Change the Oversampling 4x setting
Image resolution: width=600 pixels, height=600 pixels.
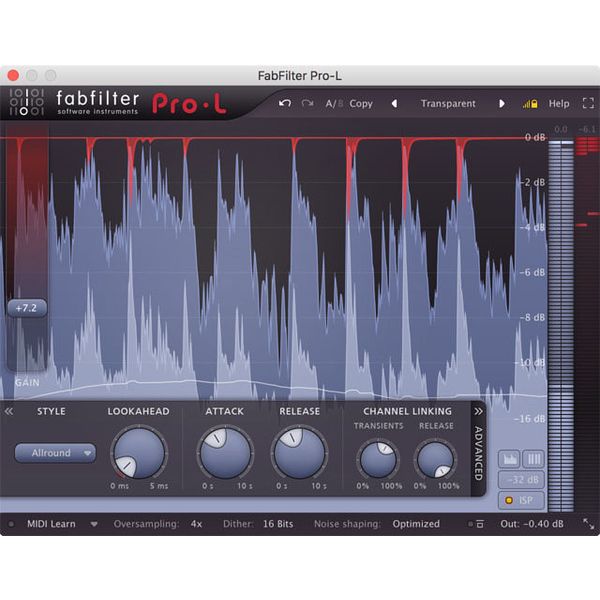click(196, 524)
